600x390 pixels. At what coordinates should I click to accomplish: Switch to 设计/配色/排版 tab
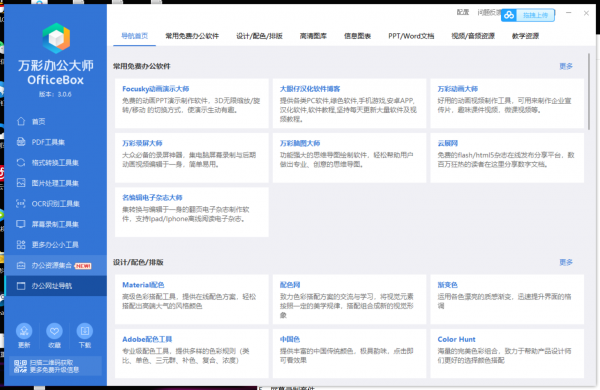tap(259, 36)
